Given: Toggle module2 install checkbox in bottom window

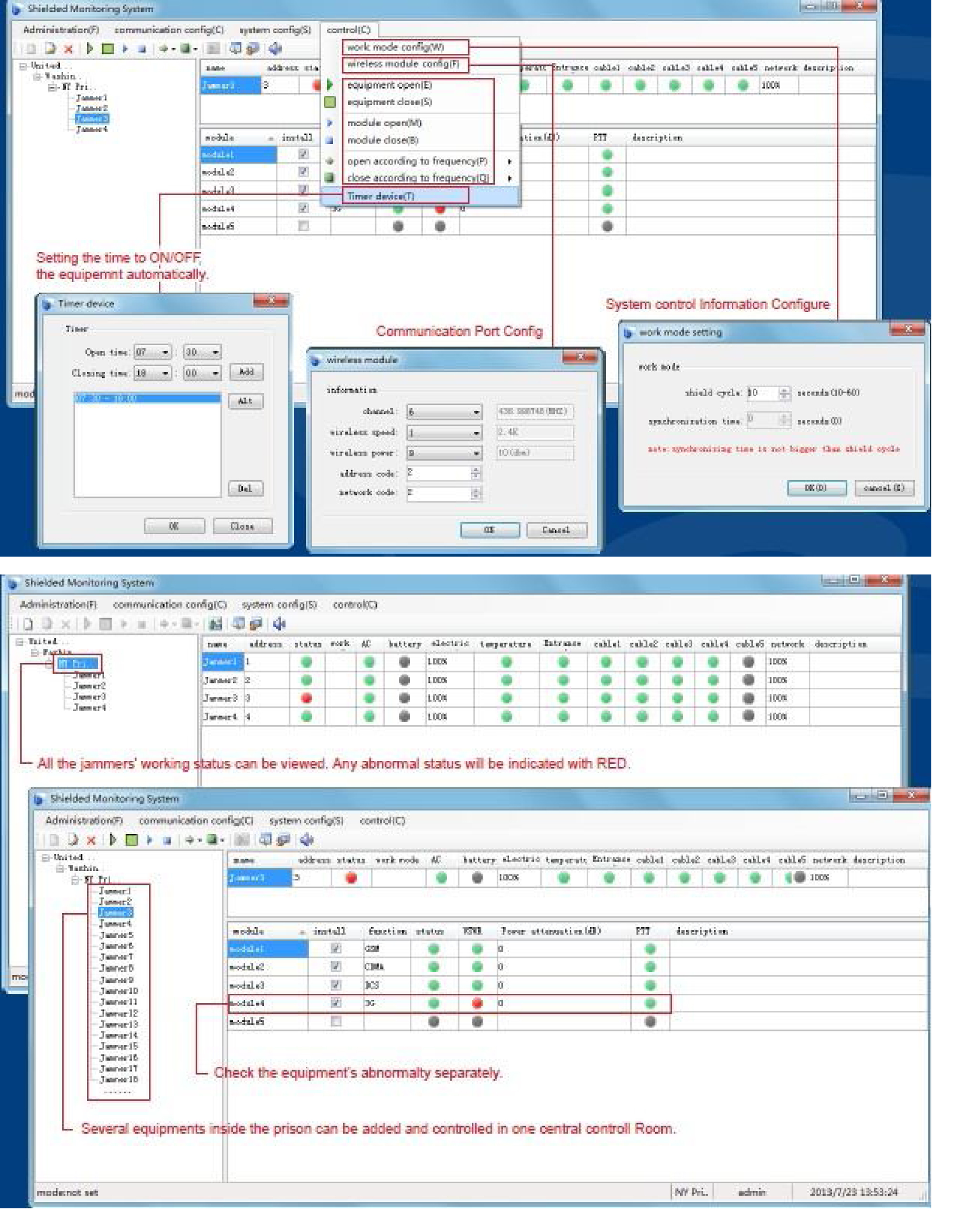Looking at the screenshot, I should pos(335,967).
